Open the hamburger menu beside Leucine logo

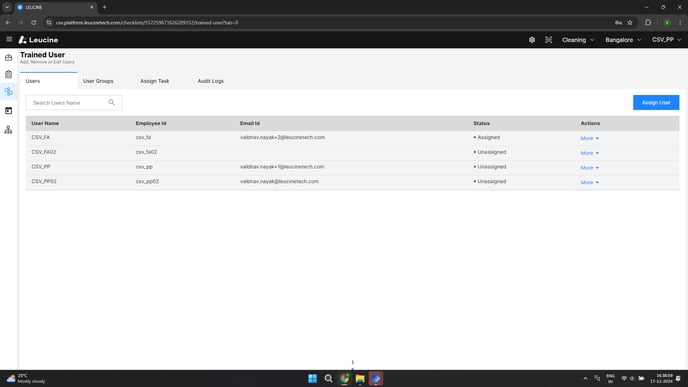(9, 39)
